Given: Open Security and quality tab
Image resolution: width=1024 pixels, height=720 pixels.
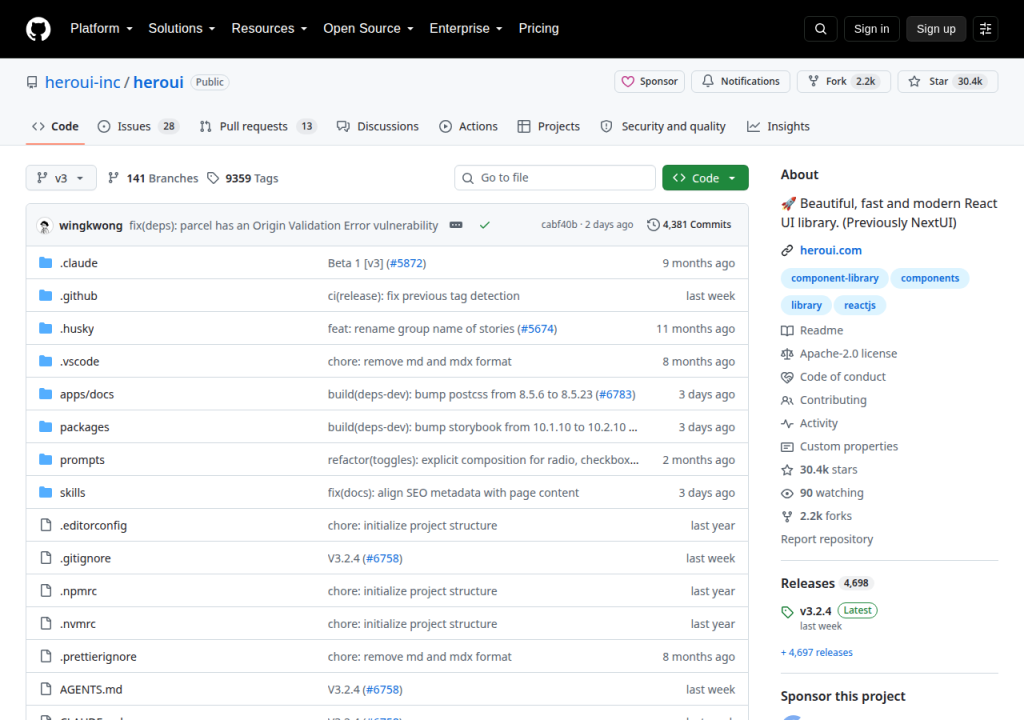Looking at the screenshot, I should 663,127.
